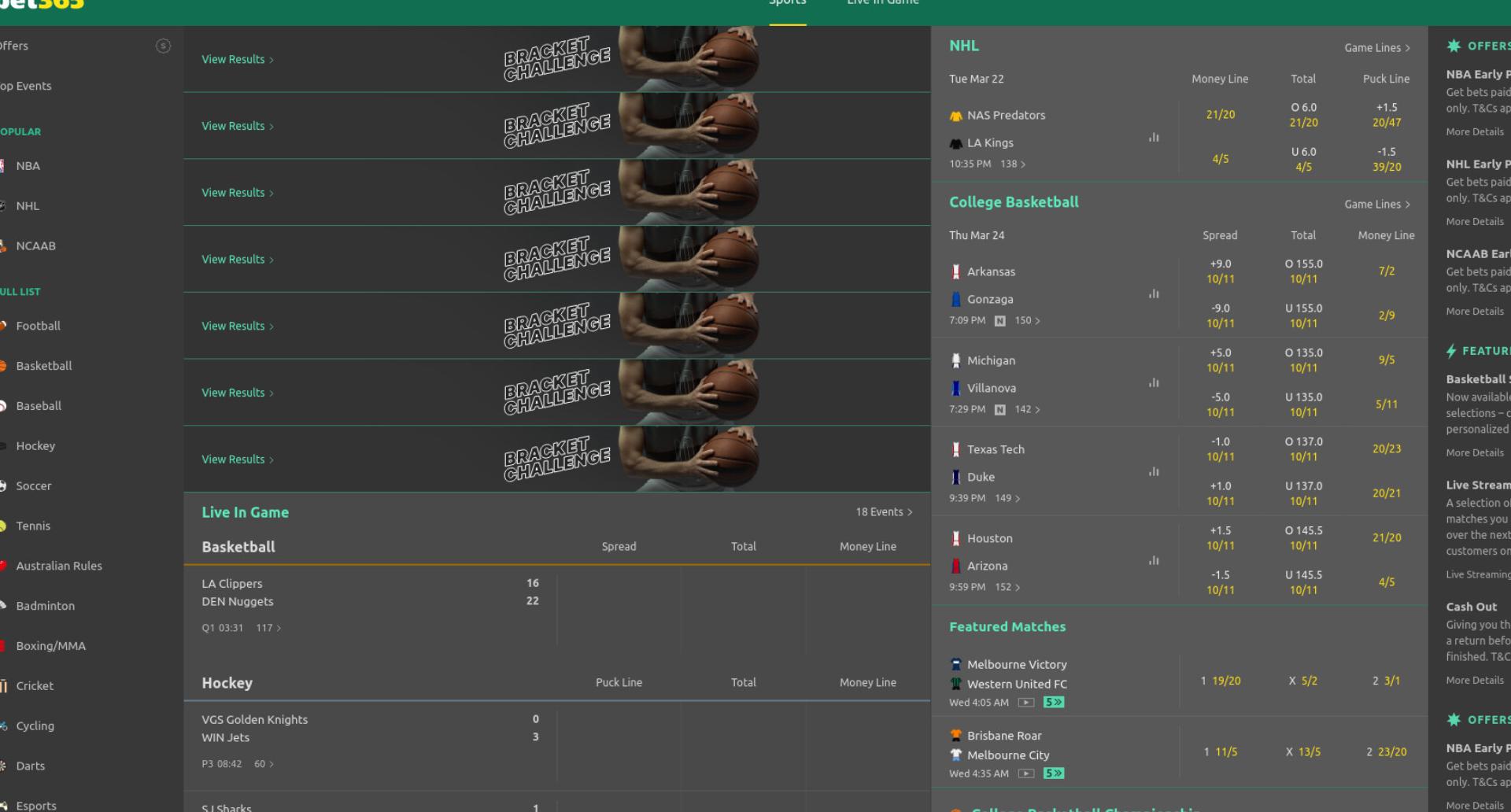Select Arizona spread -1.5 at 10/11
1511x812 pixels.
[x=1221, y=583]
